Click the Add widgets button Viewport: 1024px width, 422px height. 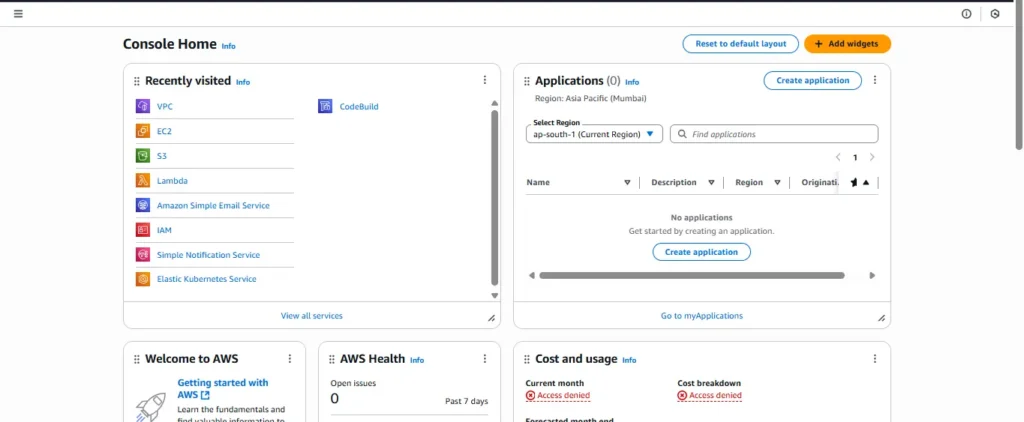click(847, 44)
